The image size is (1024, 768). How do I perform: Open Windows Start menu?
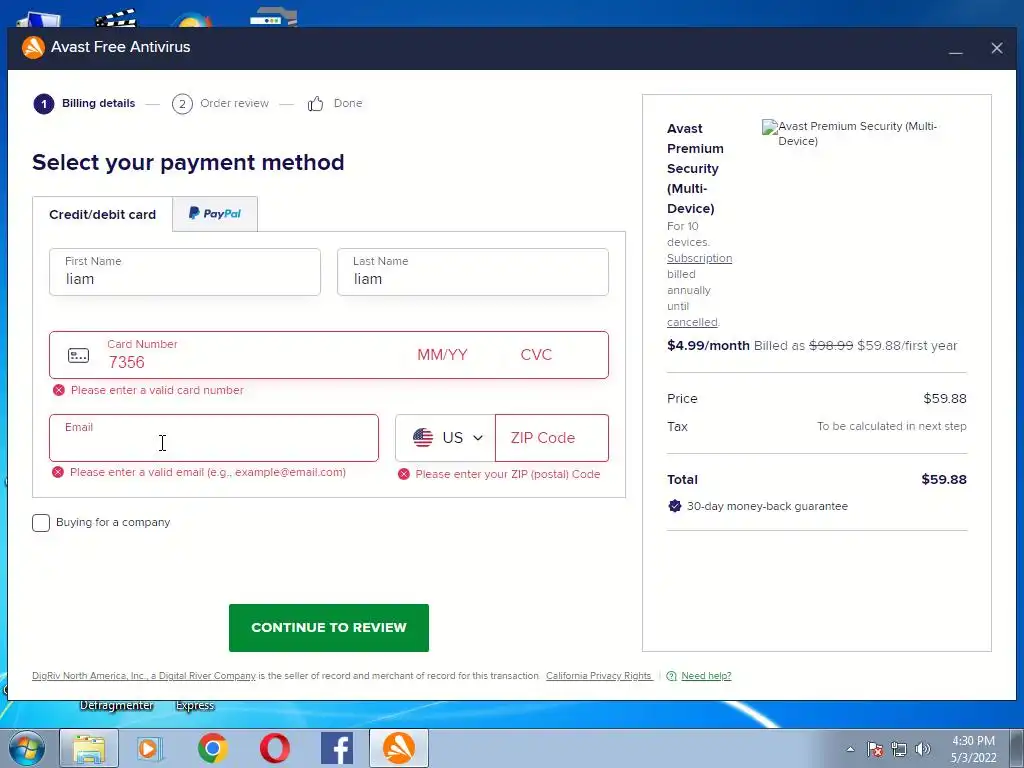(27, 748)
